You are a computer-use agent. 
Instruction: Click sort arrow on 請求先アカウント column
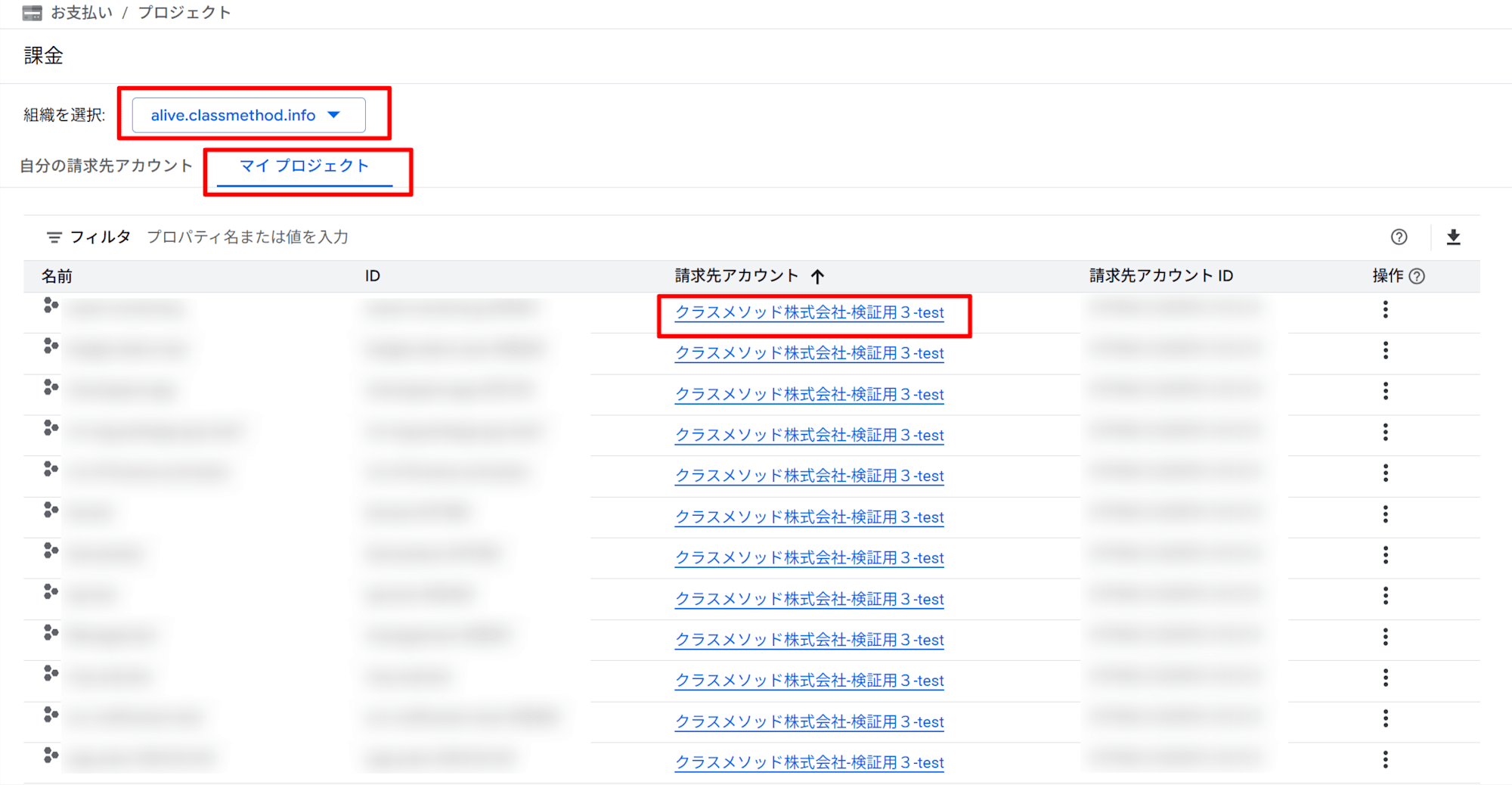pyautogui.click(x=817, y=276)
